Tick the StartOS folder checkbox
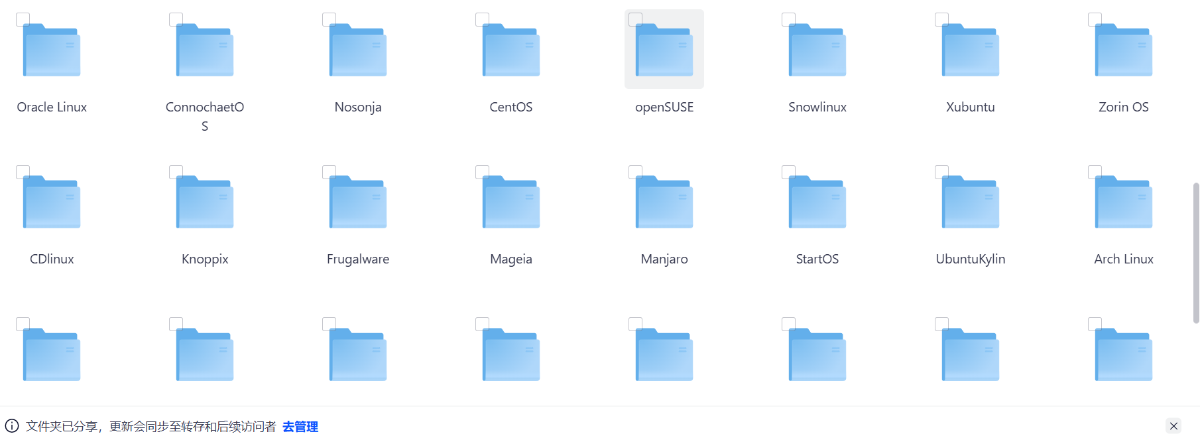Viewport: 1200px width, 436px height. (x=788, y=171)
